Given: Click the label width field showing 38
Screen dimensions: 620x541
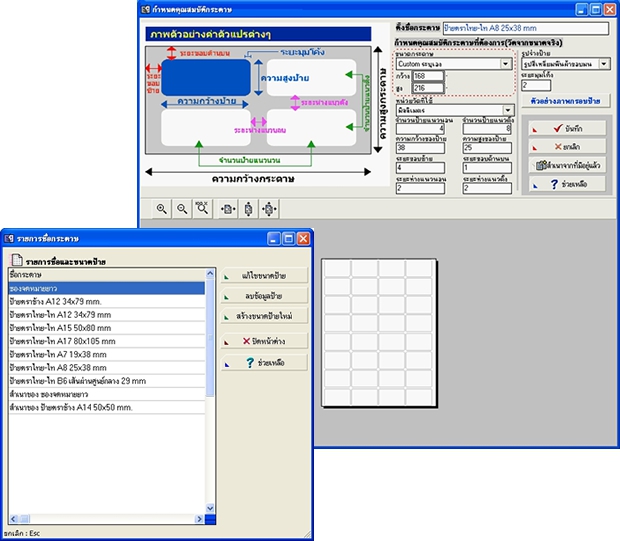Looking at the screenshot, I should (420, 148).
